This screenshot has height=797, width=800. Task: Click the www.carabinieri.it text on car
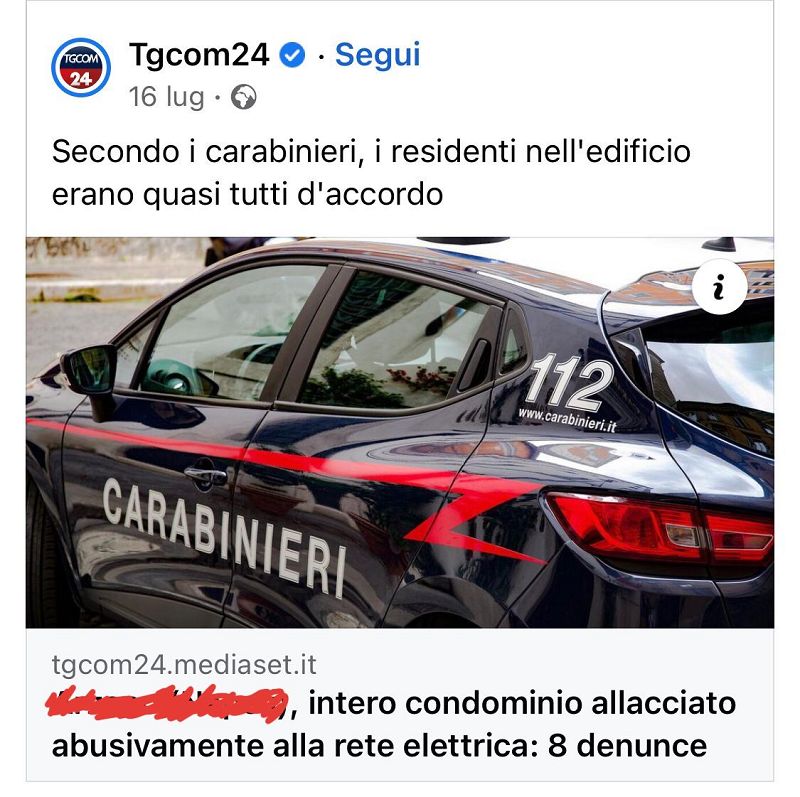(x=567, y=420)
